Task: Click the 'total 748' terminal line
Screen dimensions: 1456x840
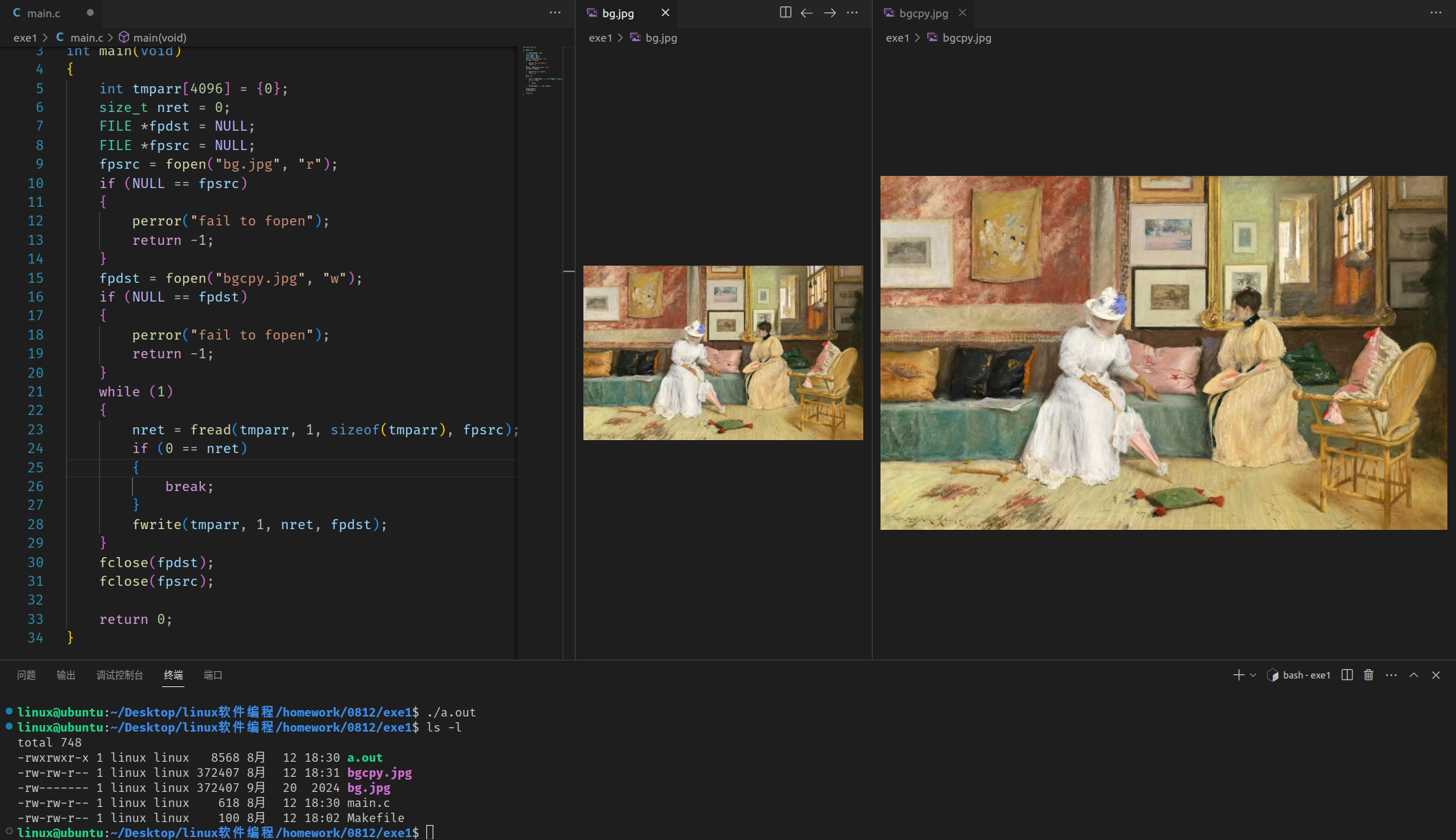Action: (50, 742)
